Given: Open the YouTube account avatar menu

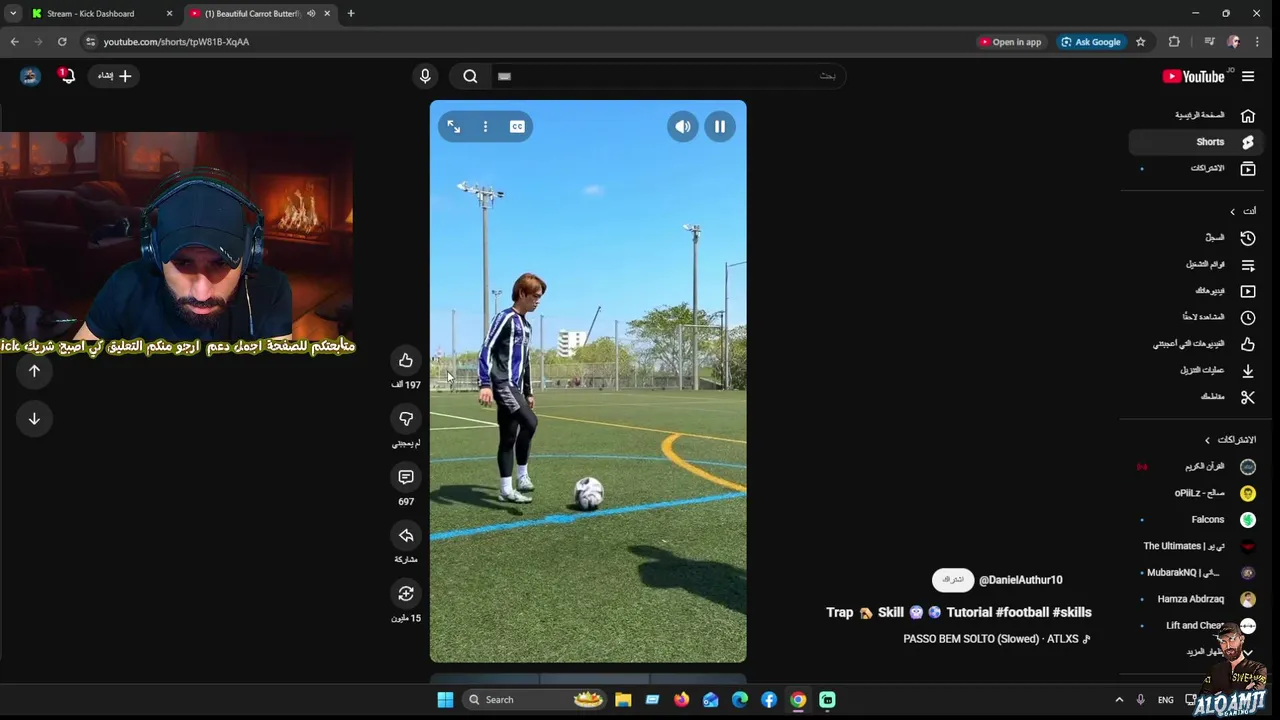Looking at the screenshot, I should click(30, 76).
